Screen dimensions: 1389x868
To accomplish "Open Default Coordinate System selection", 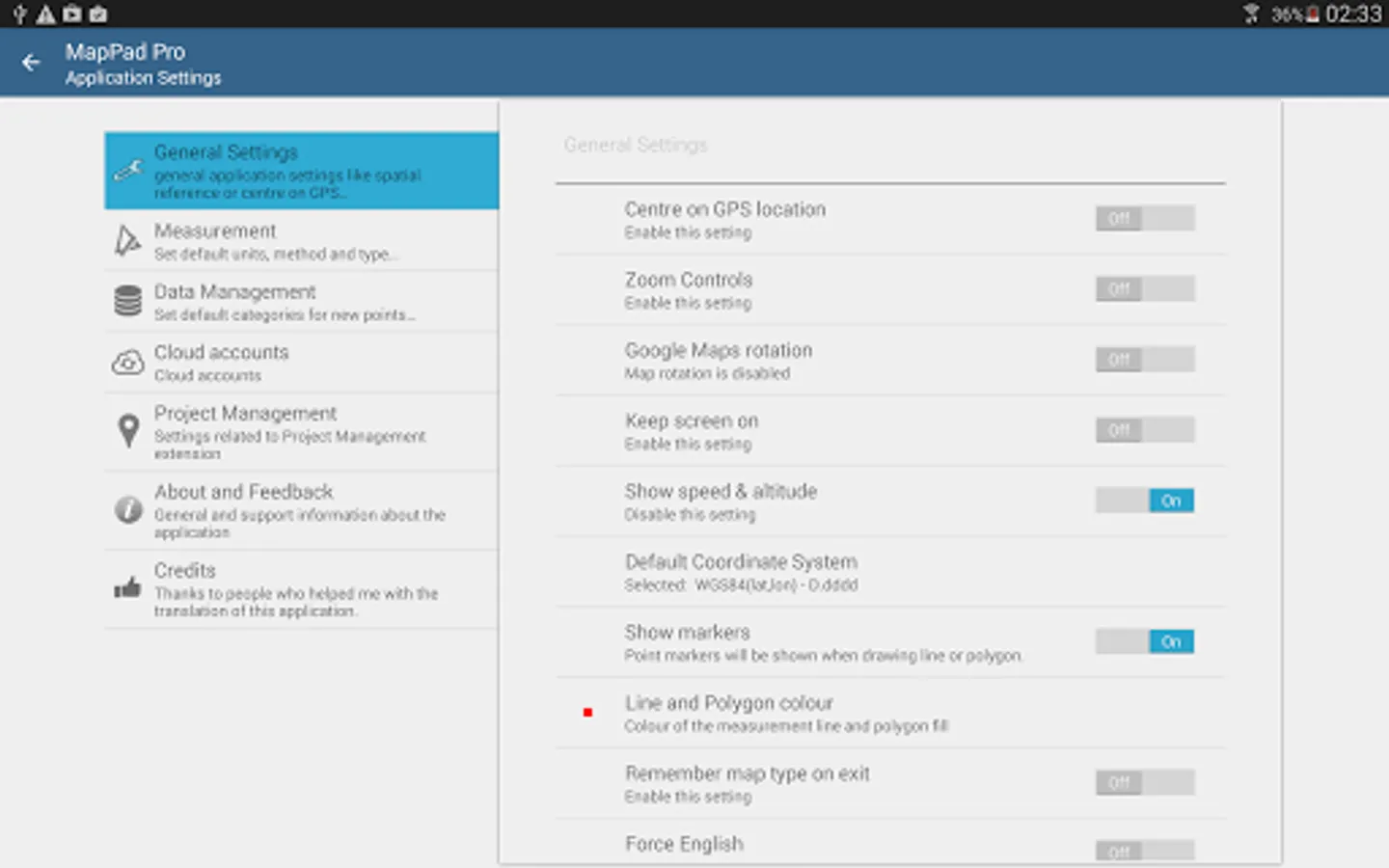I will click(890, 572).
